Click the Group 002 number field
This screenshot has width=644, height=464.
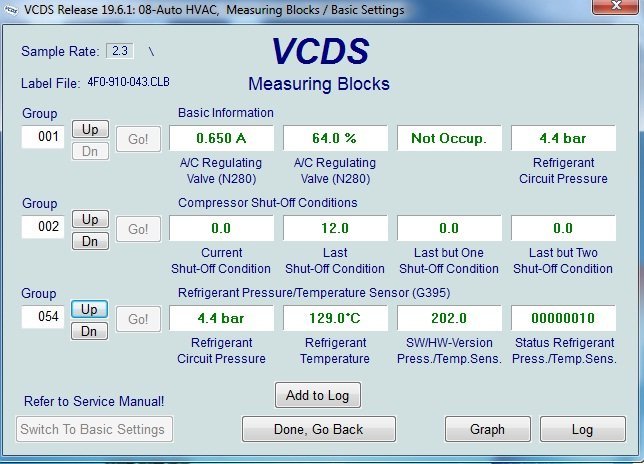pyautogui.click(x=43, y=227)
